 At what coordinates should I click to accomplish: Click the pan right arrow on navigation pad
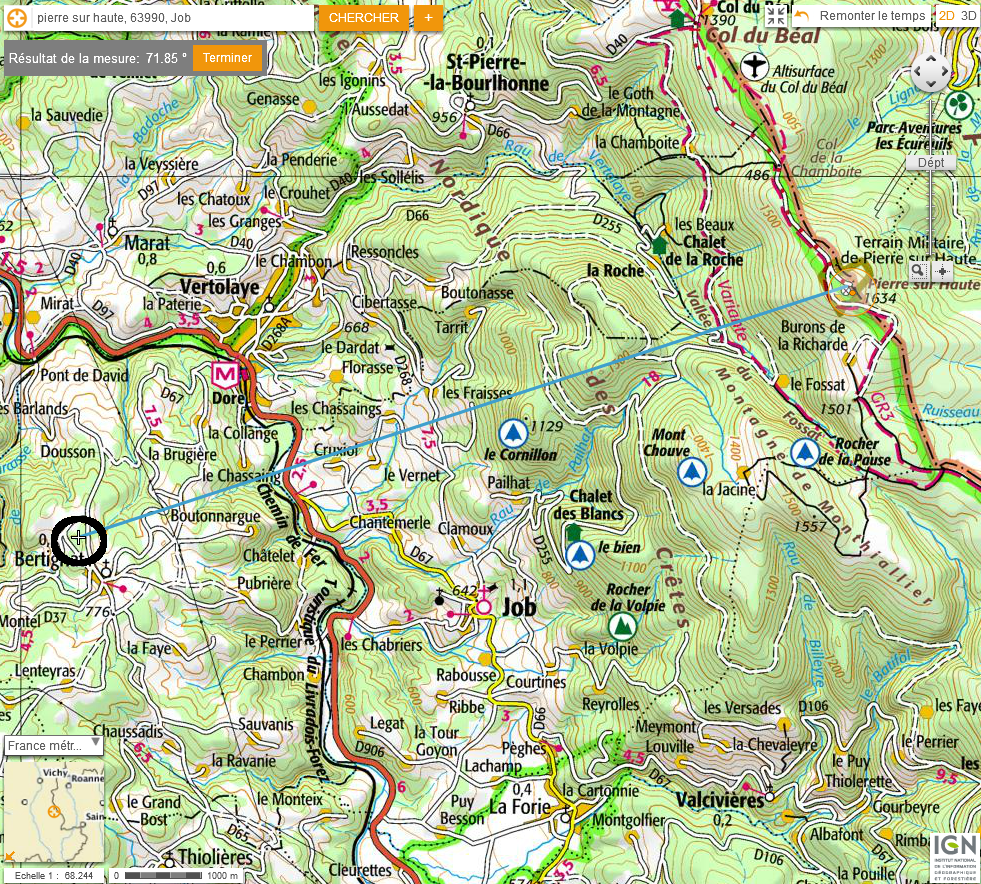click(x=944, y=72)
